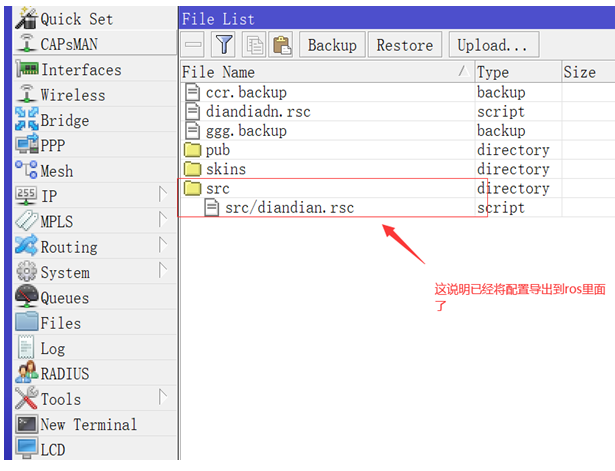This screenshot has height=471, width=615.
Task: Select the src/diandian.rsc script file
Action: (x=289, y=207)
